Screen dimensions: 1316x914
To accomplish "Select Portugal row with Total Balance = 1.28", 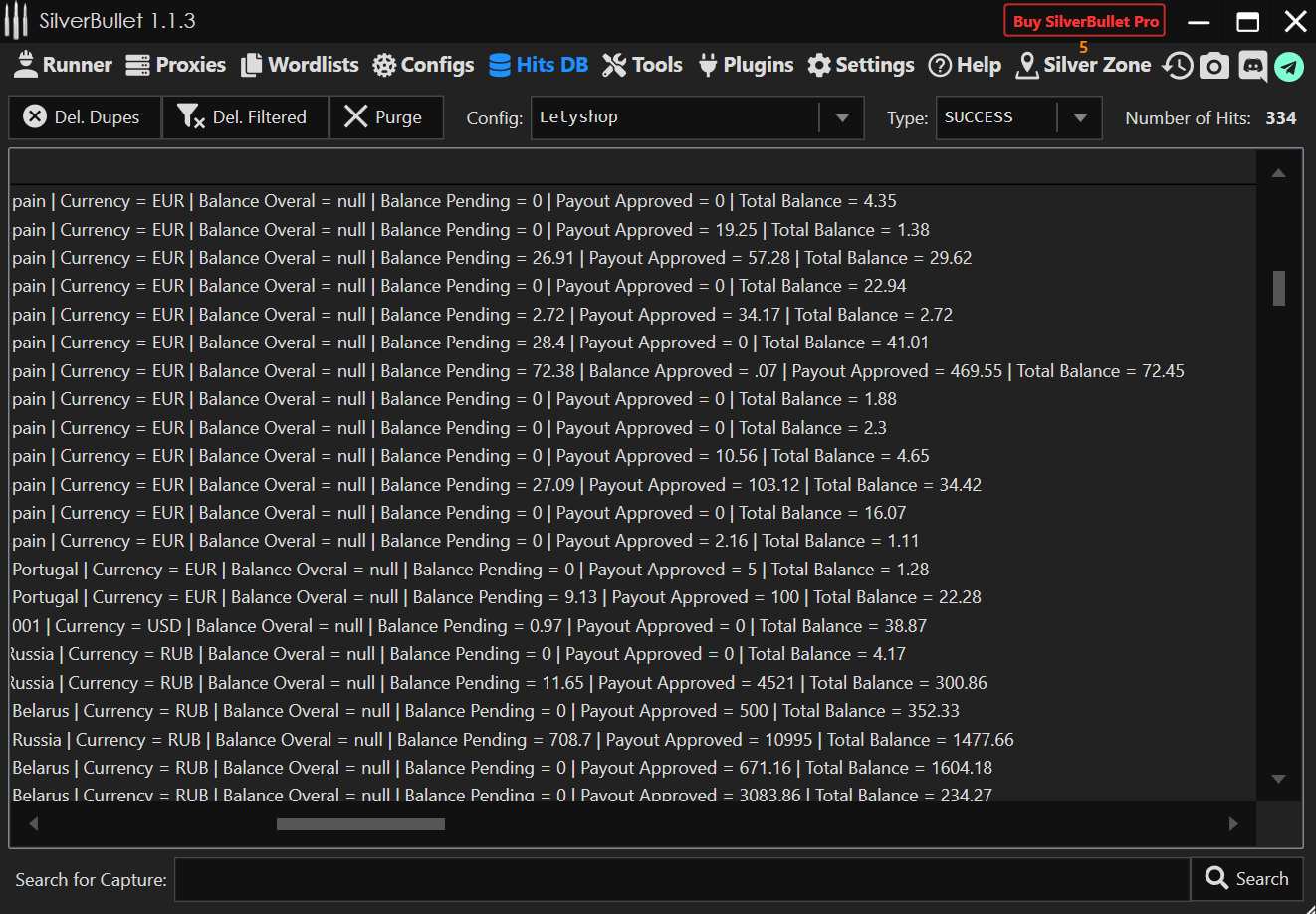I will (633, 570).
